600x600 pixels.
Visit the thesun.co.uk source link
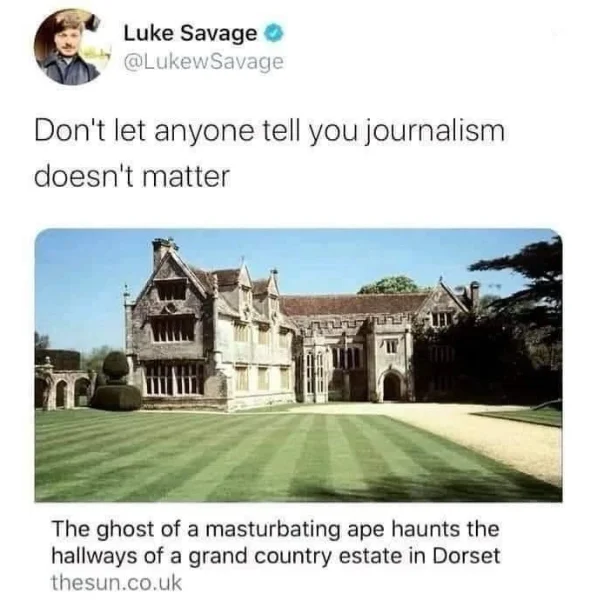116,583
